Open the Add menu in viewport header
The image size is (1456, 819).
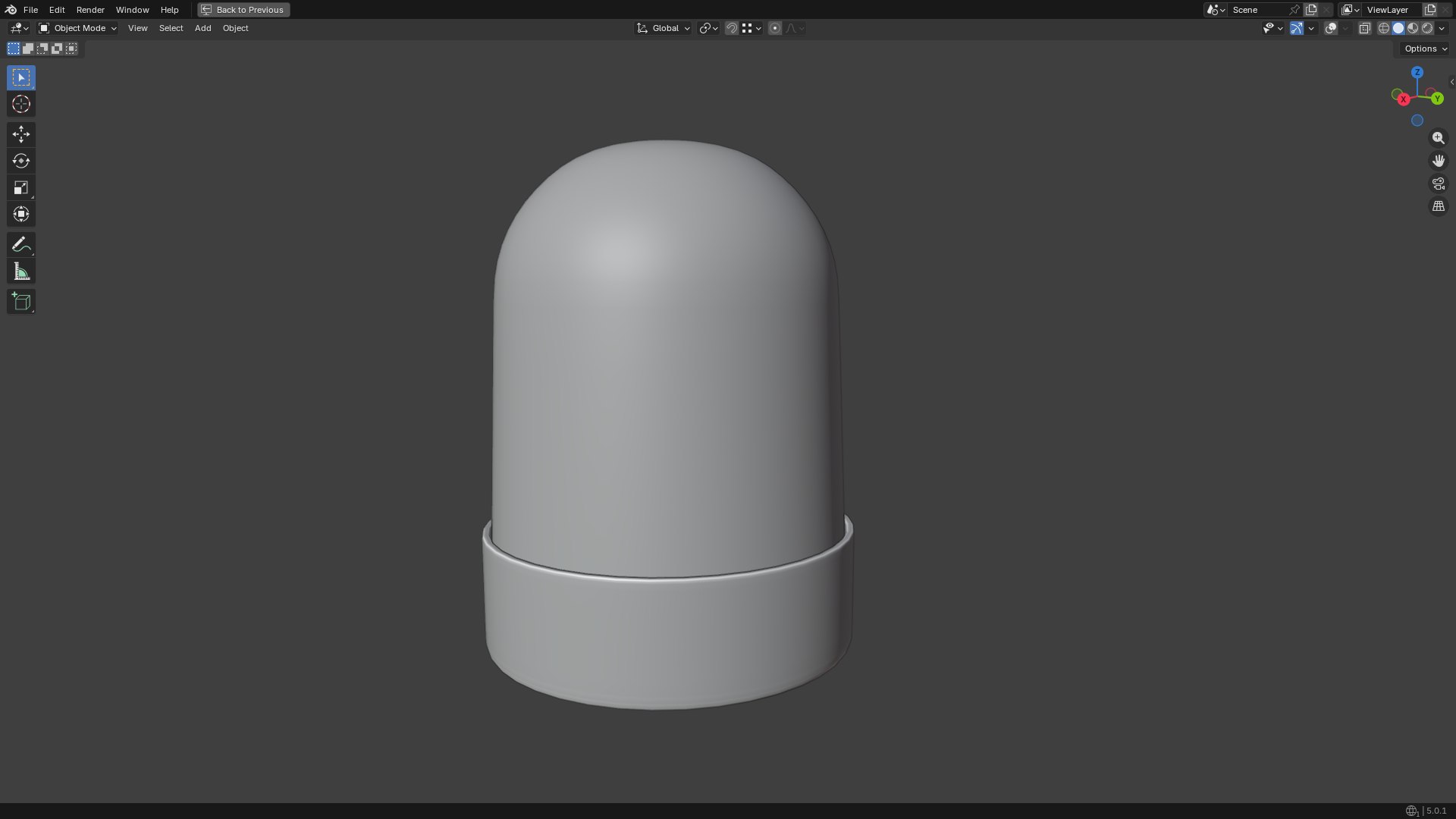click(x=202, y=28)
